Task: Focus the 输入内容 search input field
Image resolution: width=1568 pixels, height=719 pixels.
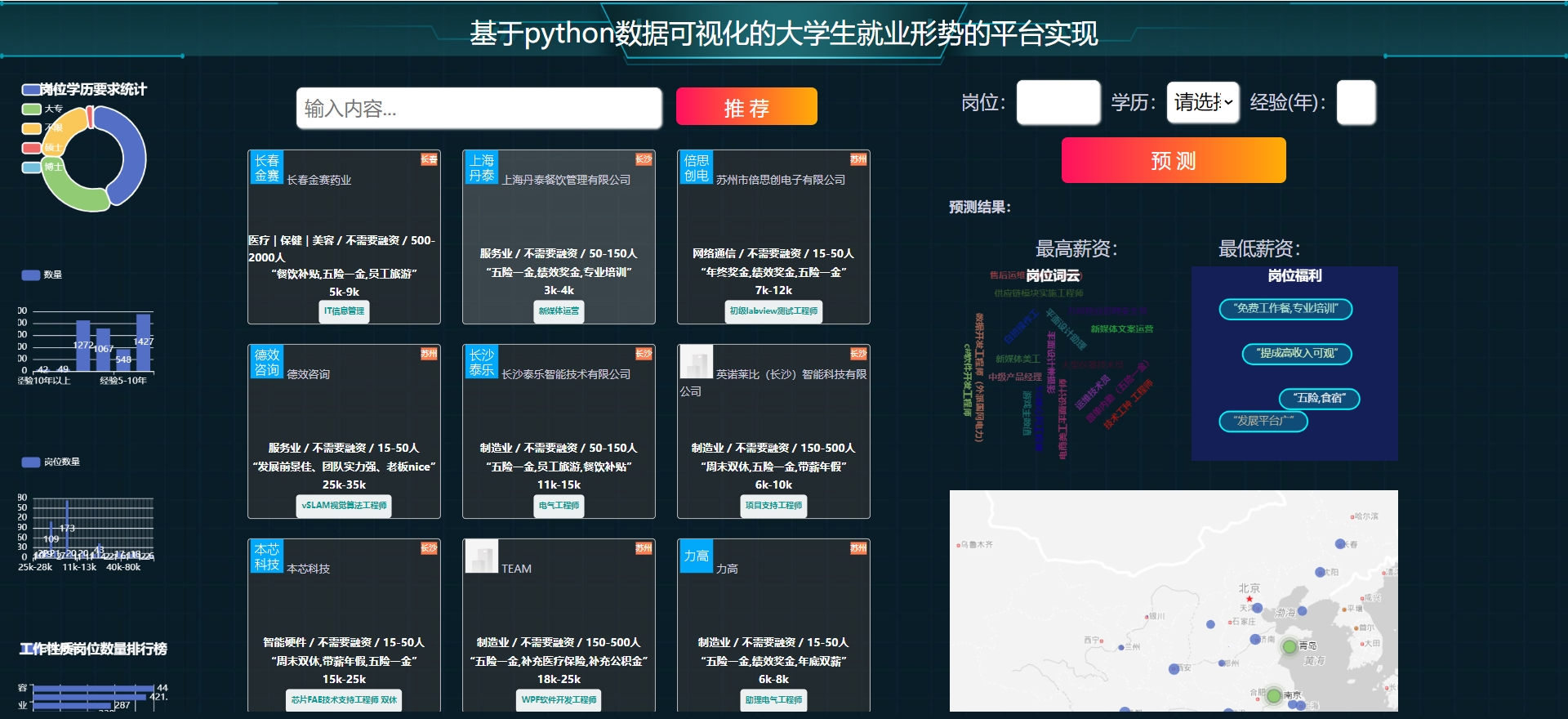Action: tap(479, 108)
